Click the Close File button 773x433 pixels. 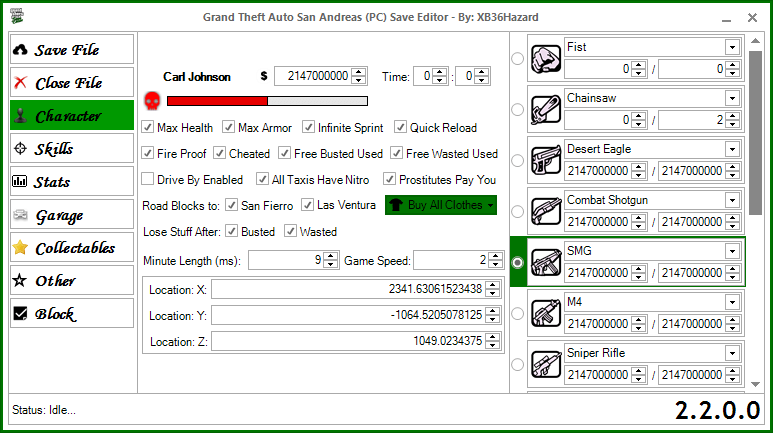coord(72,82)
